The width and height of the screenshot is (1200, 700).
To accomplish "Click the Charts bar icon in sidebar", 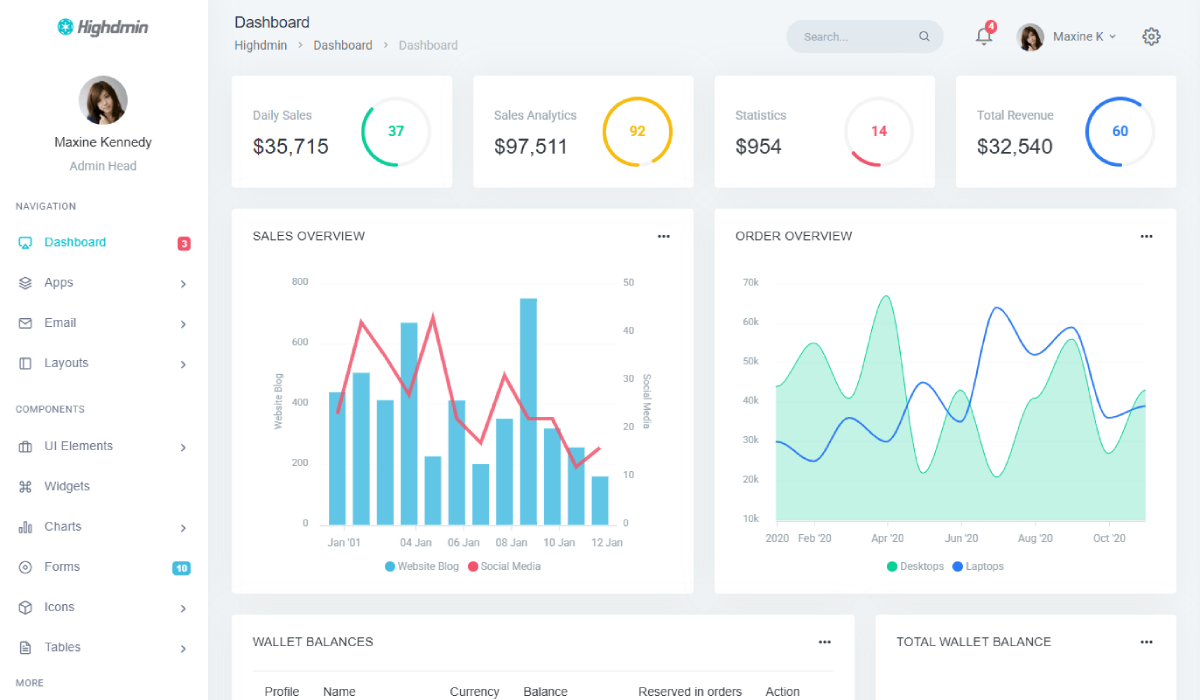I will point(26,527).
